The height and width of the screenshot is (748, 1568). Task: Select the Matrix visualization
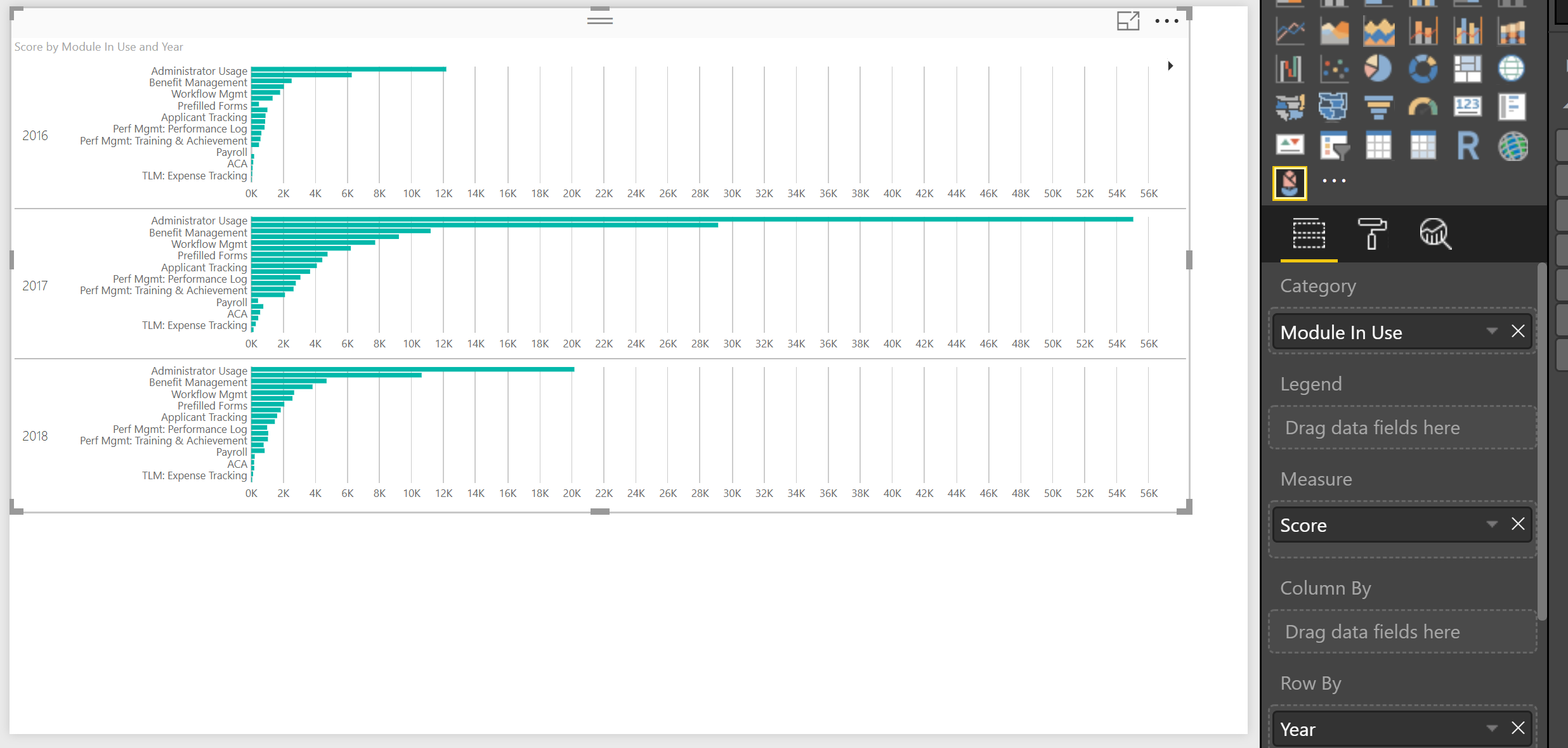click(x=1423, y=146)
